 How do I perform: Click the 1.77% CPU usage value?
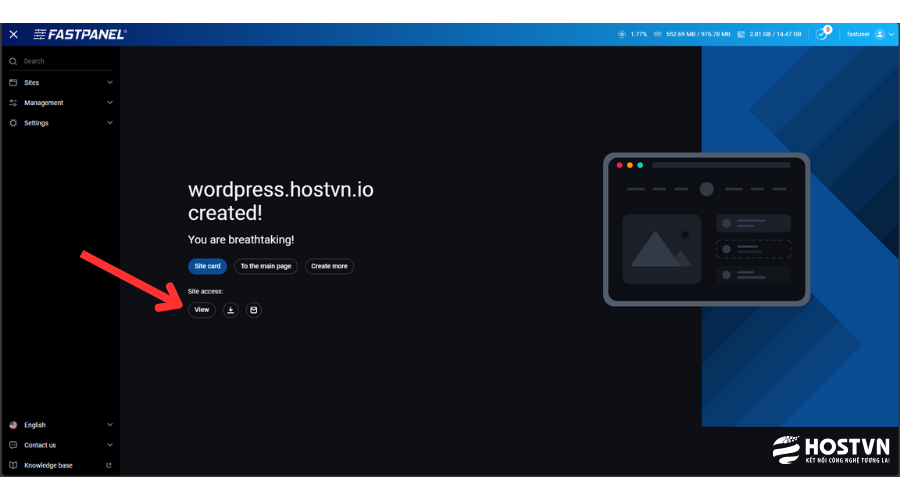pos(638,34)
